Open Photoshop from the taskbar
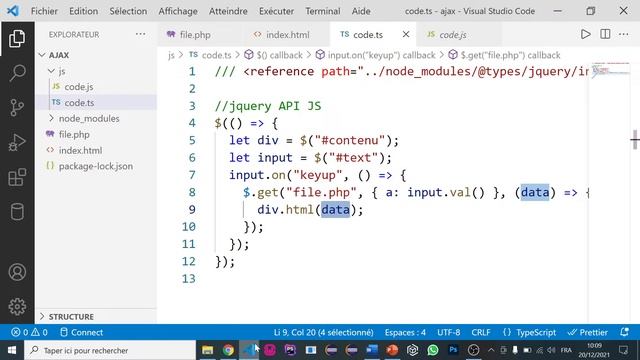The image size is (640, 360). coord(453,350)
